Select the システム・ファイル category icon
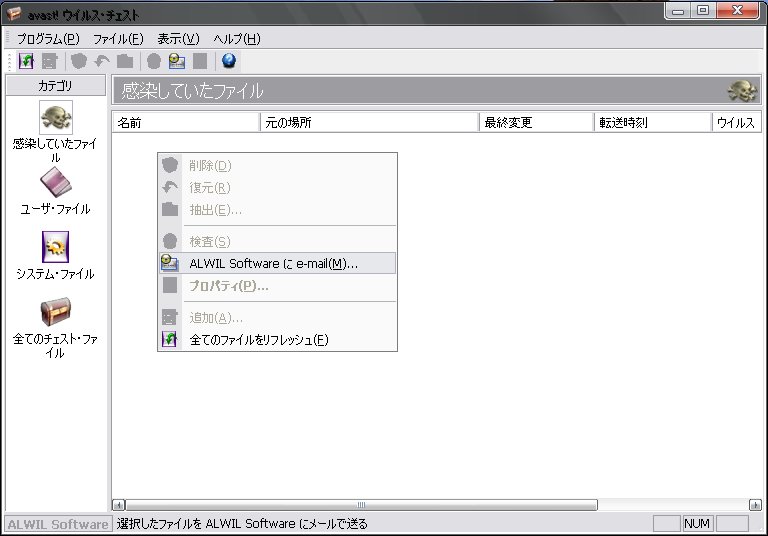 pos(55,247)
